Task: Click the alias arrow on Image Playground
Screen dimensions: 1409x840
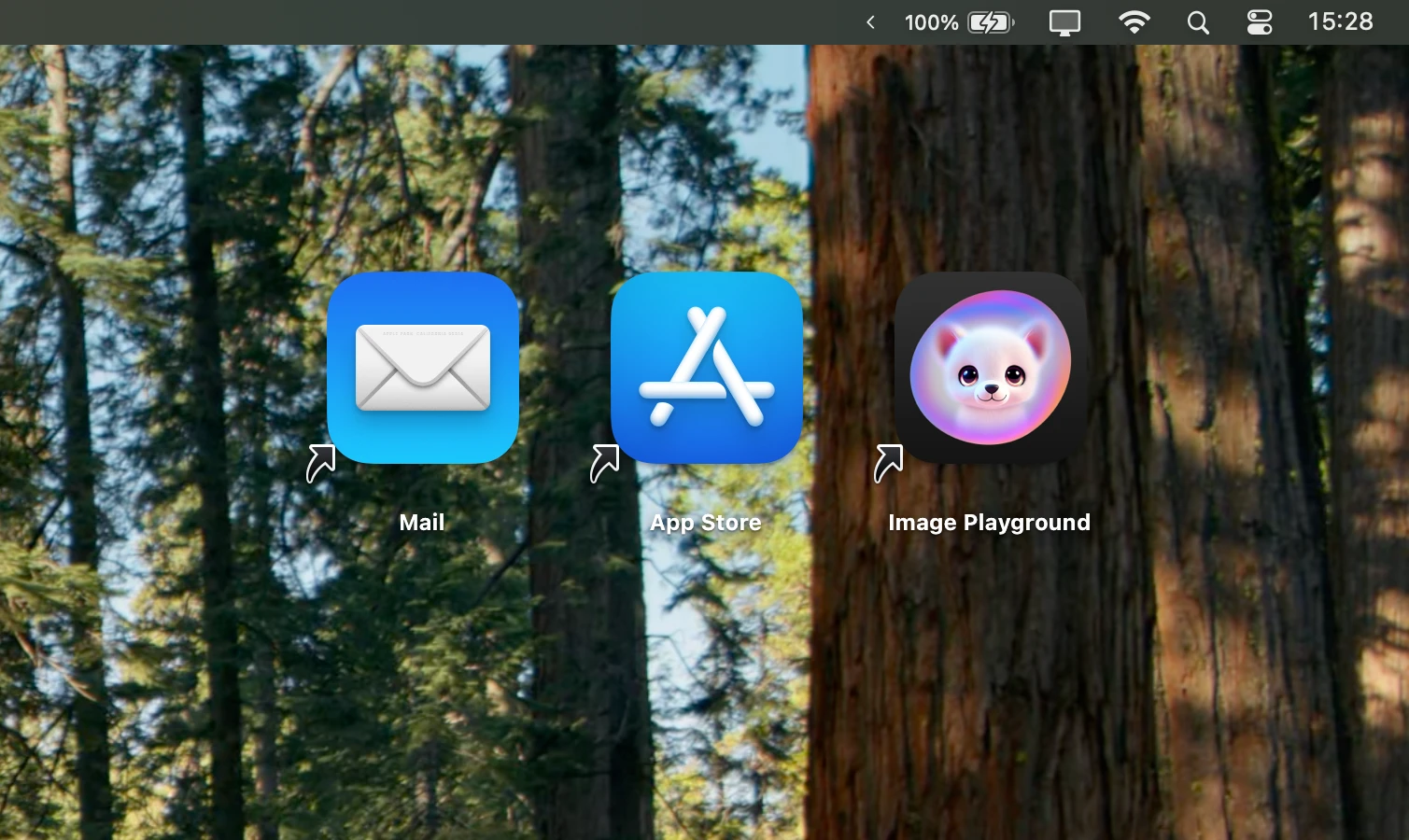Action: coord(889,463)
